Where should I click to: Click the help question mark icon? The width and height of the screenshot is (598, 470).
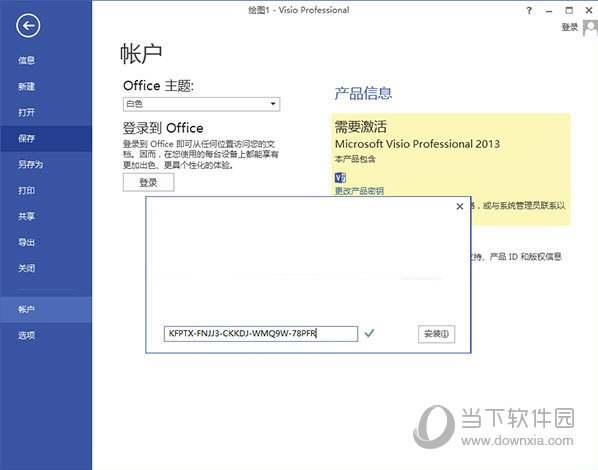[x=529, y=11]
